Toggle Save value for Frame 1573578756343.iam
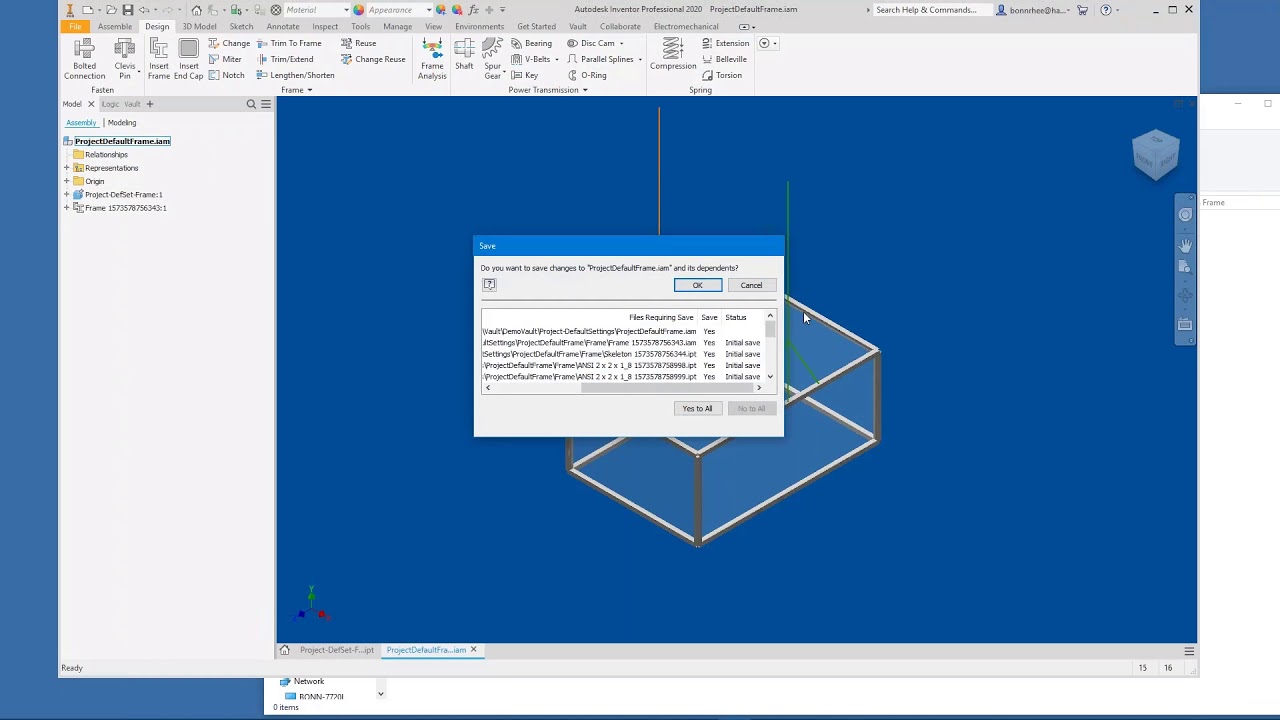This screenshot has width=1280, height=720. pyautogui.click(x=709, y=343)
